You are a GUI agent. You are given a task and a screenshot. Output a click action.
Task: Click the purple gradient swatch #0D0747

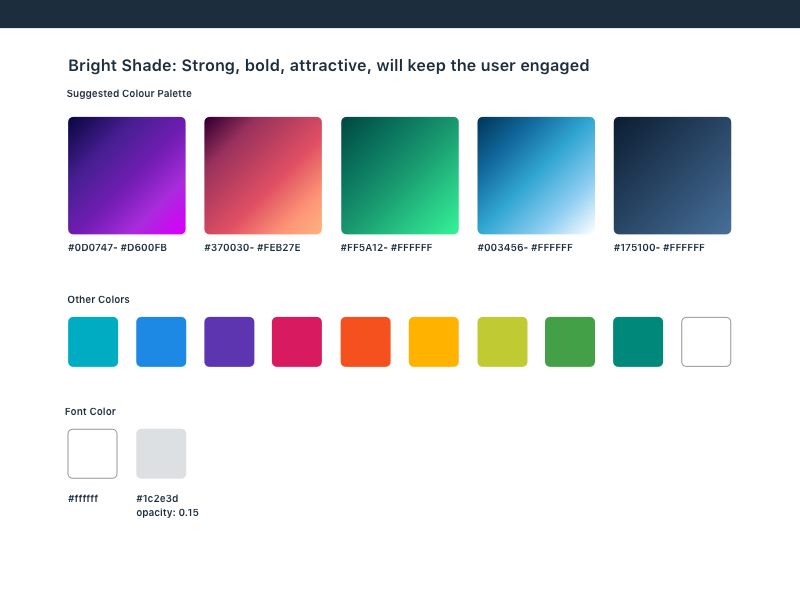pyautogui.click(x=127, y=176)
